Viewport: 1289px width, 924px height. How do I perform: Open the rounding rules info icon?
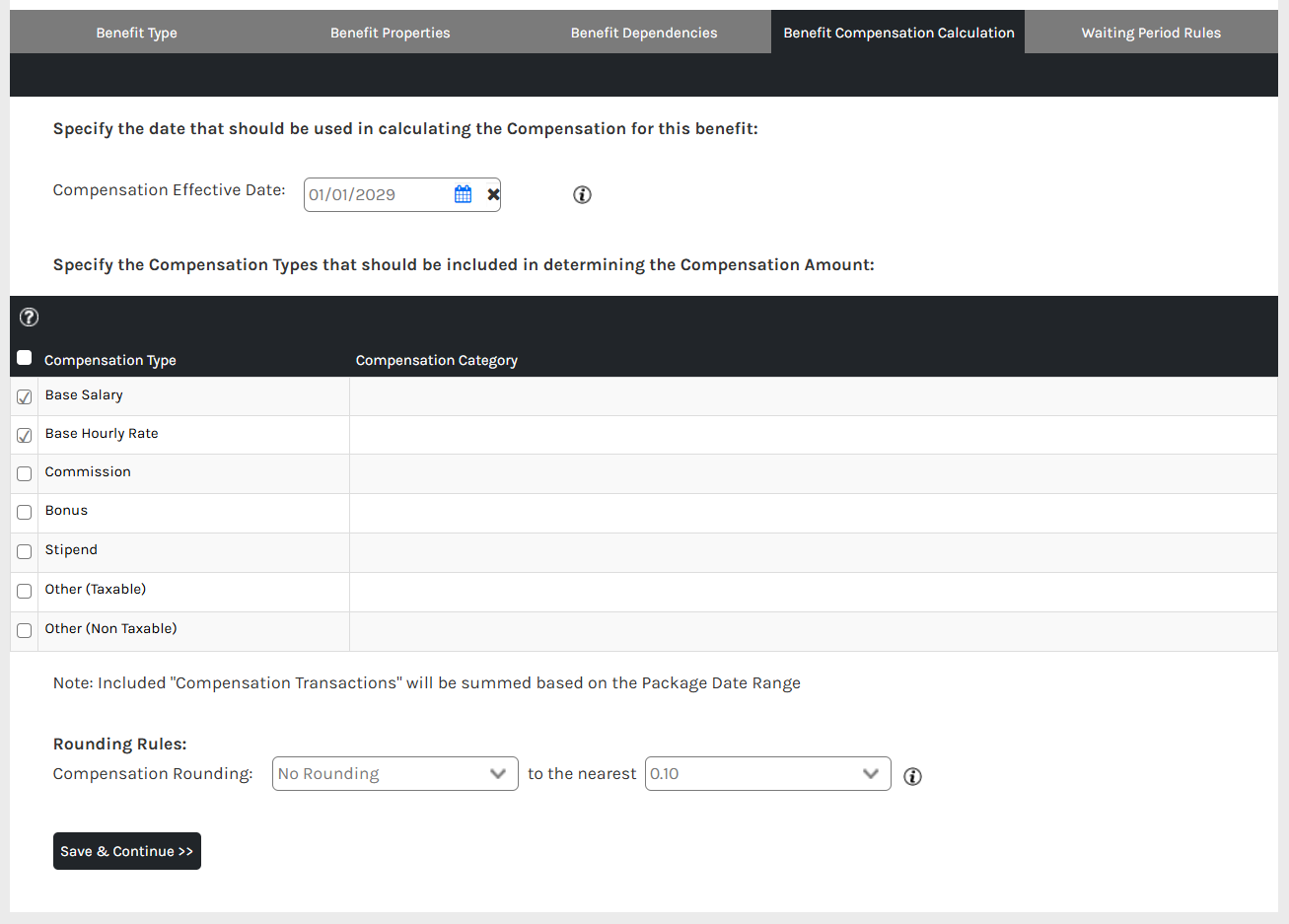(x=912, y=776)
